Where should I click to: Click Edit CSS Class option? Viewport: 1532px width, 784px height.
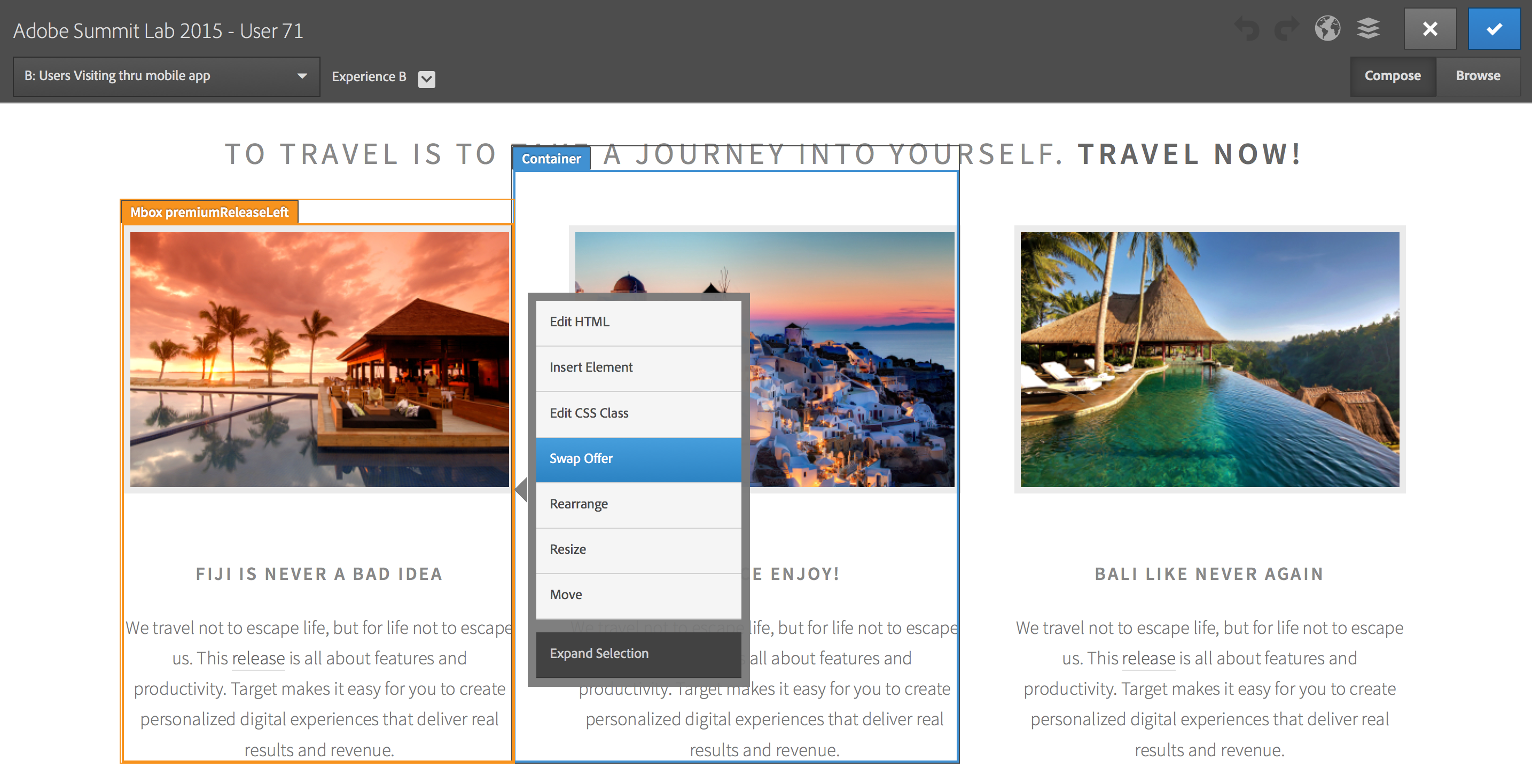point(638,413)
